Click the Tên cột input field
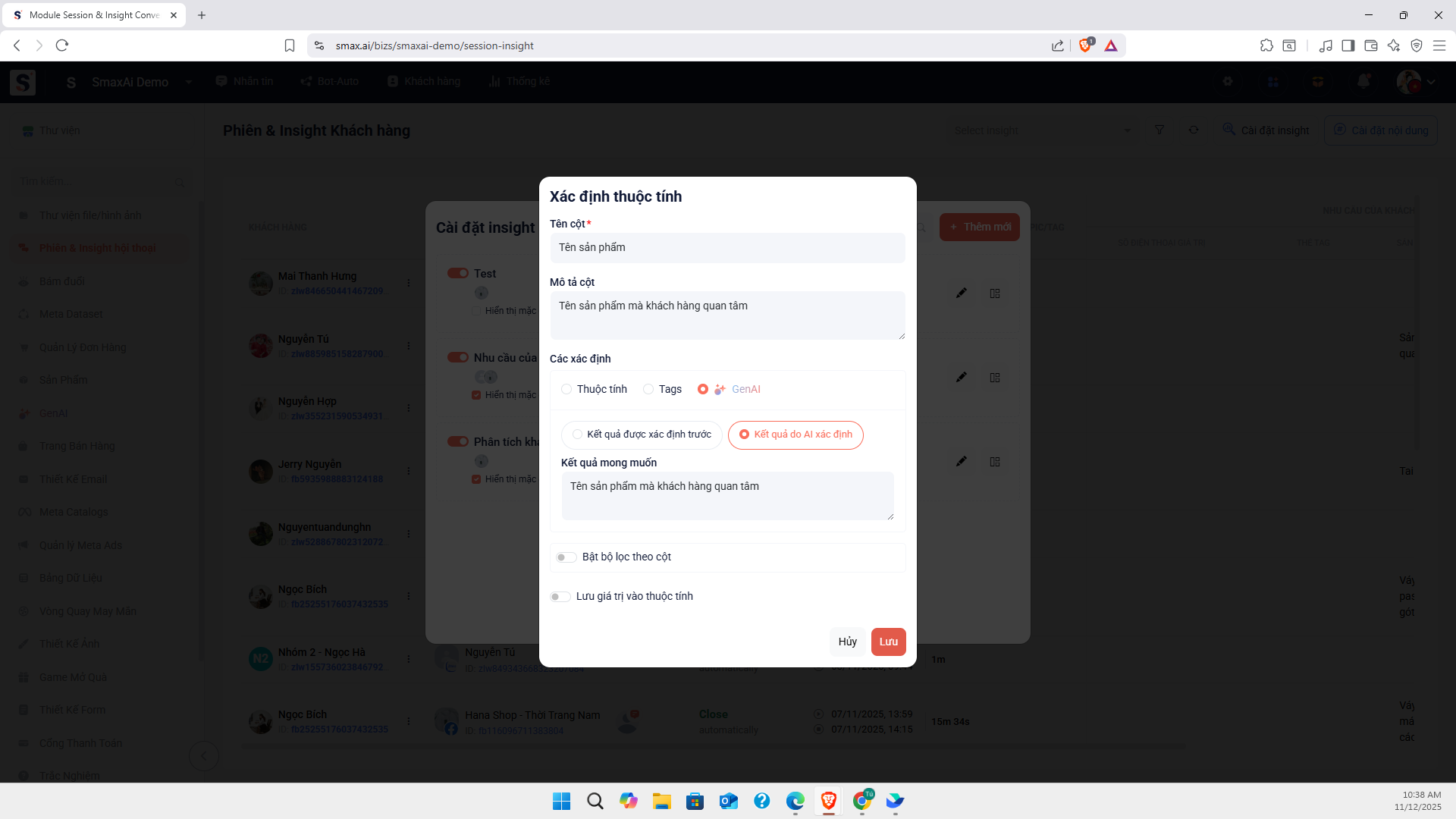 click(727, 248)
